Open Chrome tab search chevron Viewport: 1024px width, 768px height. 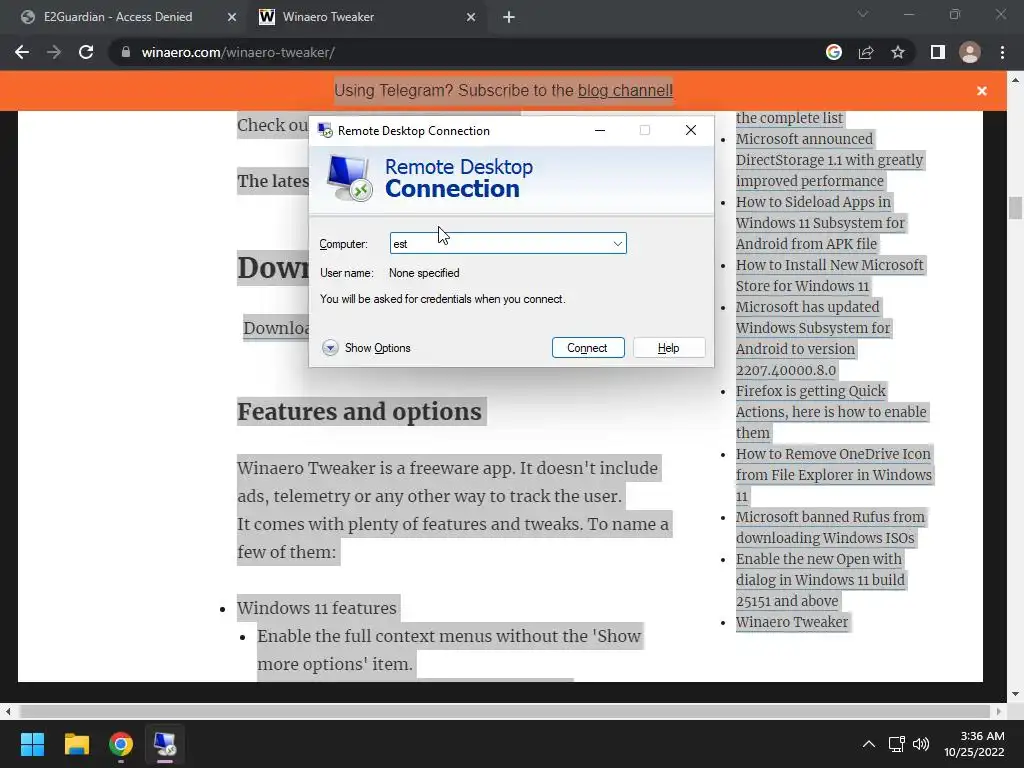pos(863,14)
